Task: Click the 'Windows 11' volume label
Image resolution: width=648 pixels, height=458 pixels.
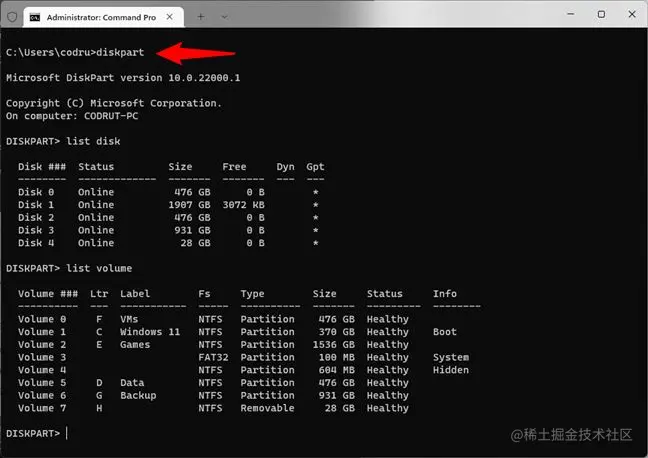Action: point(150,332)
